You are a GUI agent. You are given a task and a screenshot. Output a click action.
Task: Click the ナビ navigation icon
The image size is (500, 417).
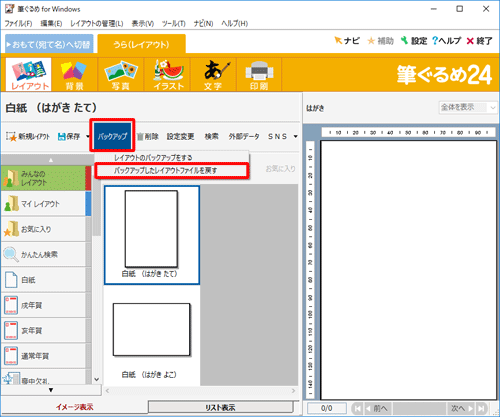pyautogui.click(x=347, y=41)
